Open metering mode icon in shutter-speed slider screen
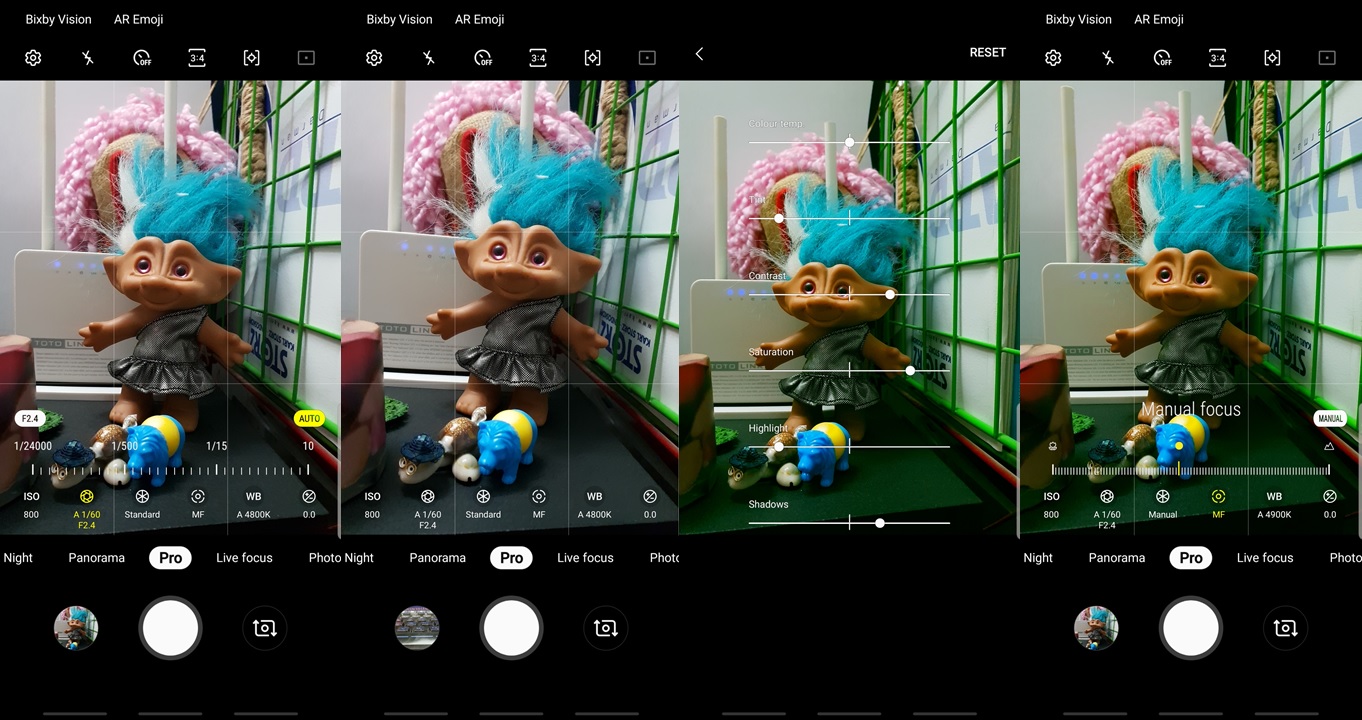 click(252, 58)
